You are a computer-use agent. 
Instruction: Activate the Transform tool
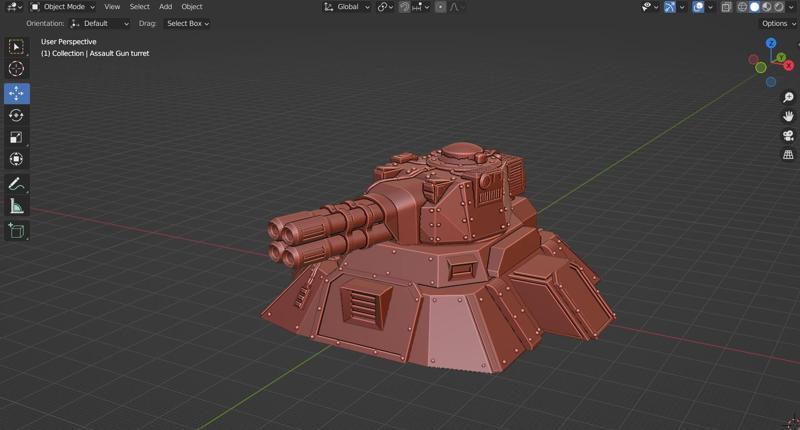[16, 159]
